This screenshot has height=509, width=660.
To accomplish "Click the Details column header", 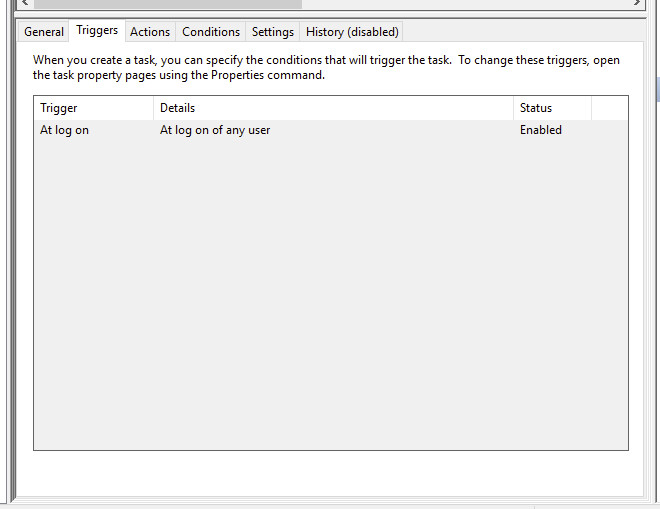I will (x=333, y=108).
